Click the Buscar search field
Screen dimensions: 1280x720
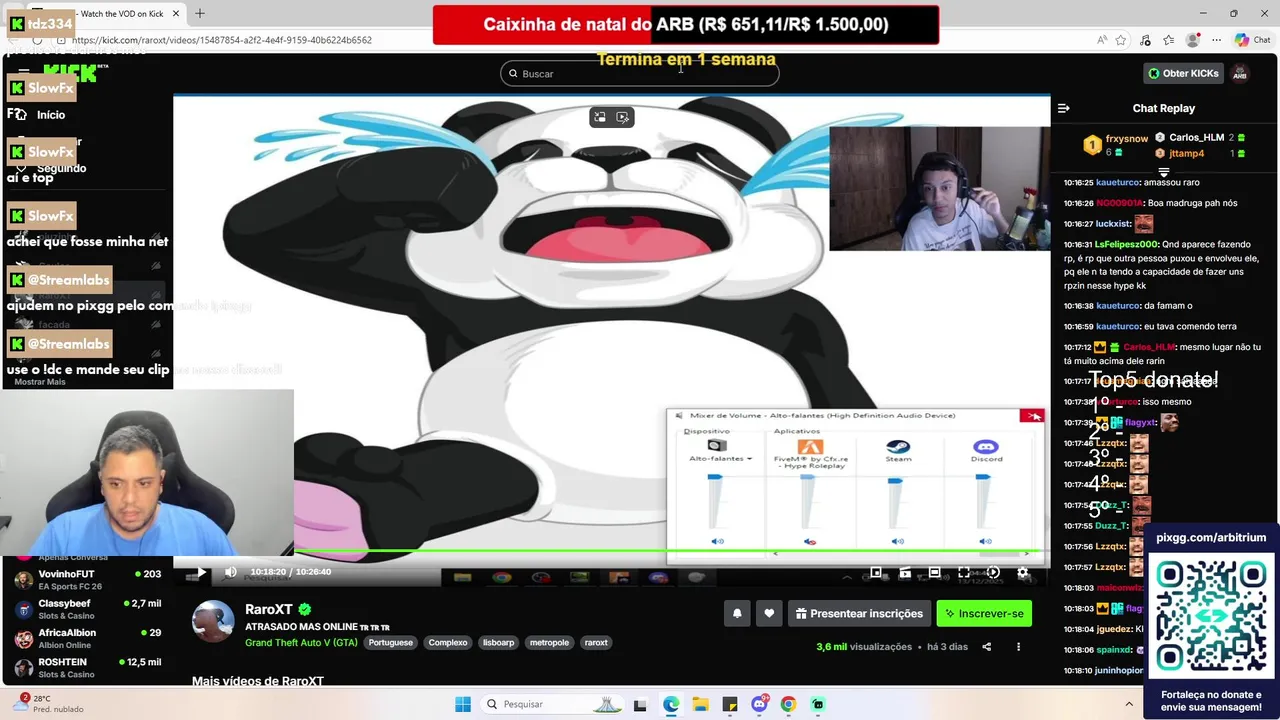(x=640, y=73)
